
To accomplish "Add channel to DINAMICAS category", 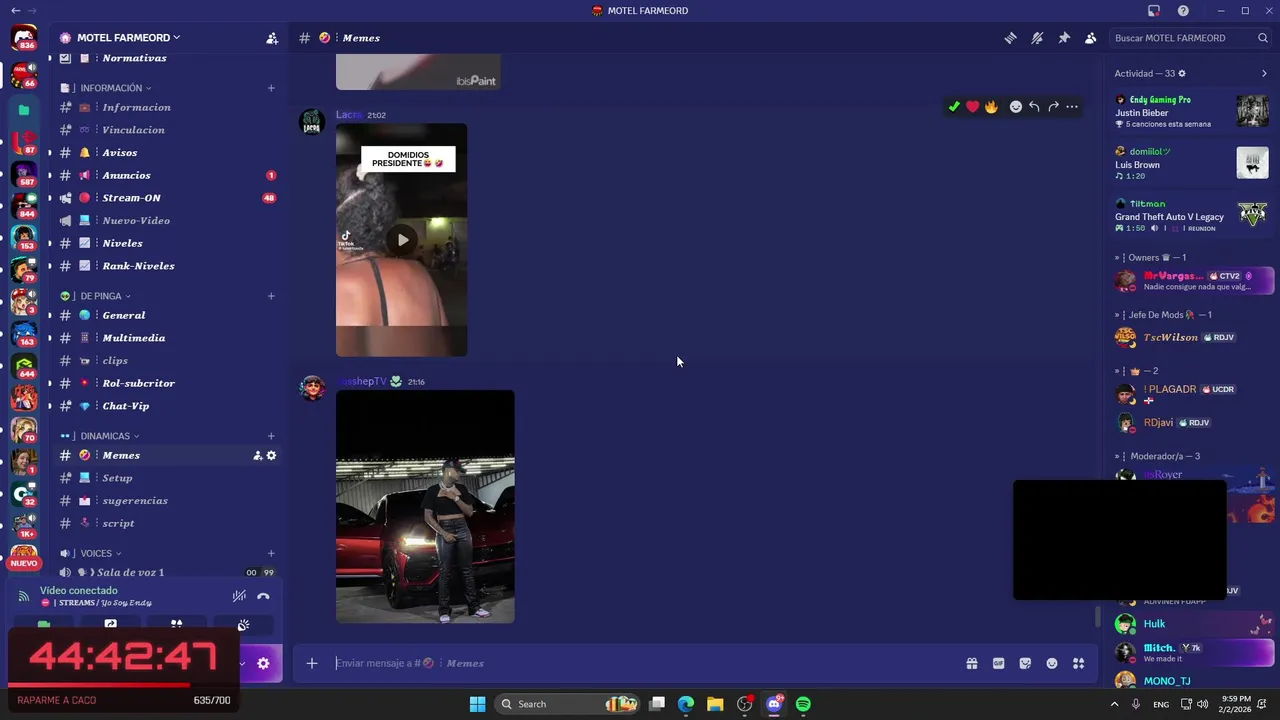I will [x=271, y=436].
